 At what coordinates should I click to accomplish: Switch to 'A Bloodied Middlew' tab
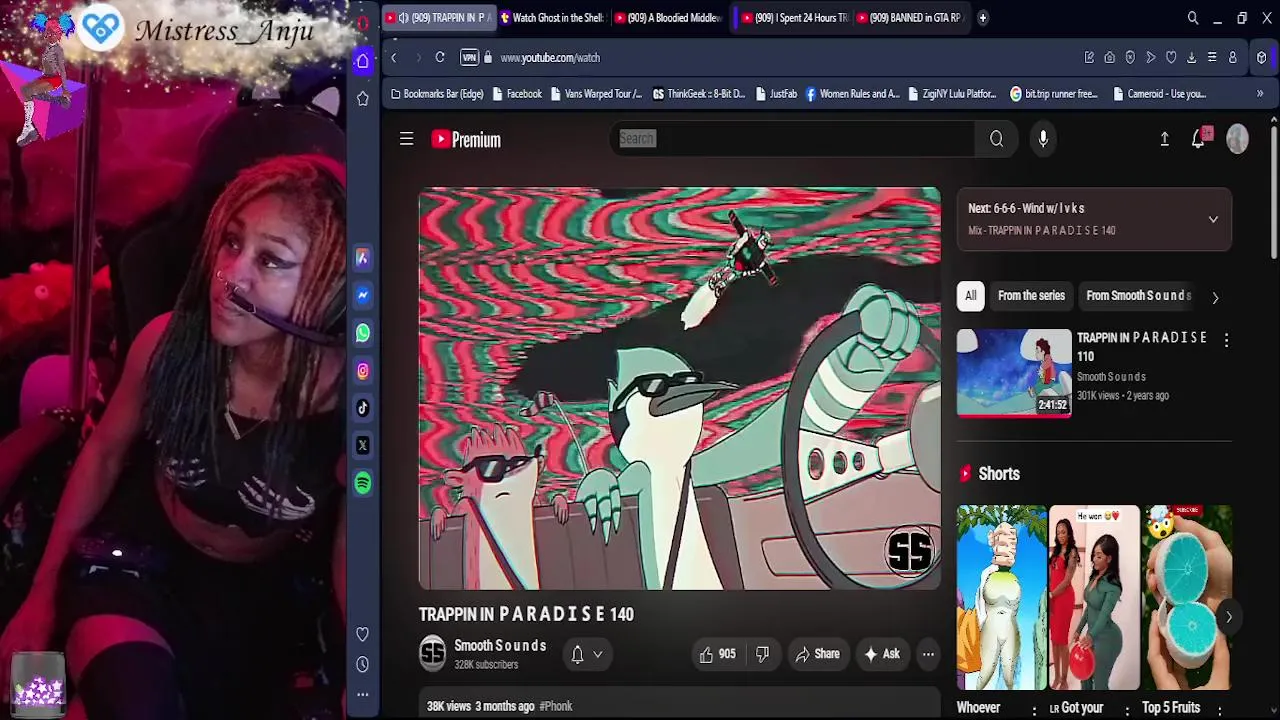[668, 18]
